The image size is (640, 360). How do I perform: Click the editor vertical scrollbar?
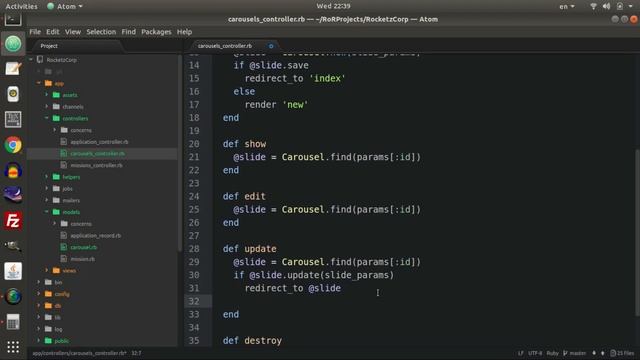[x=637, y=233]
